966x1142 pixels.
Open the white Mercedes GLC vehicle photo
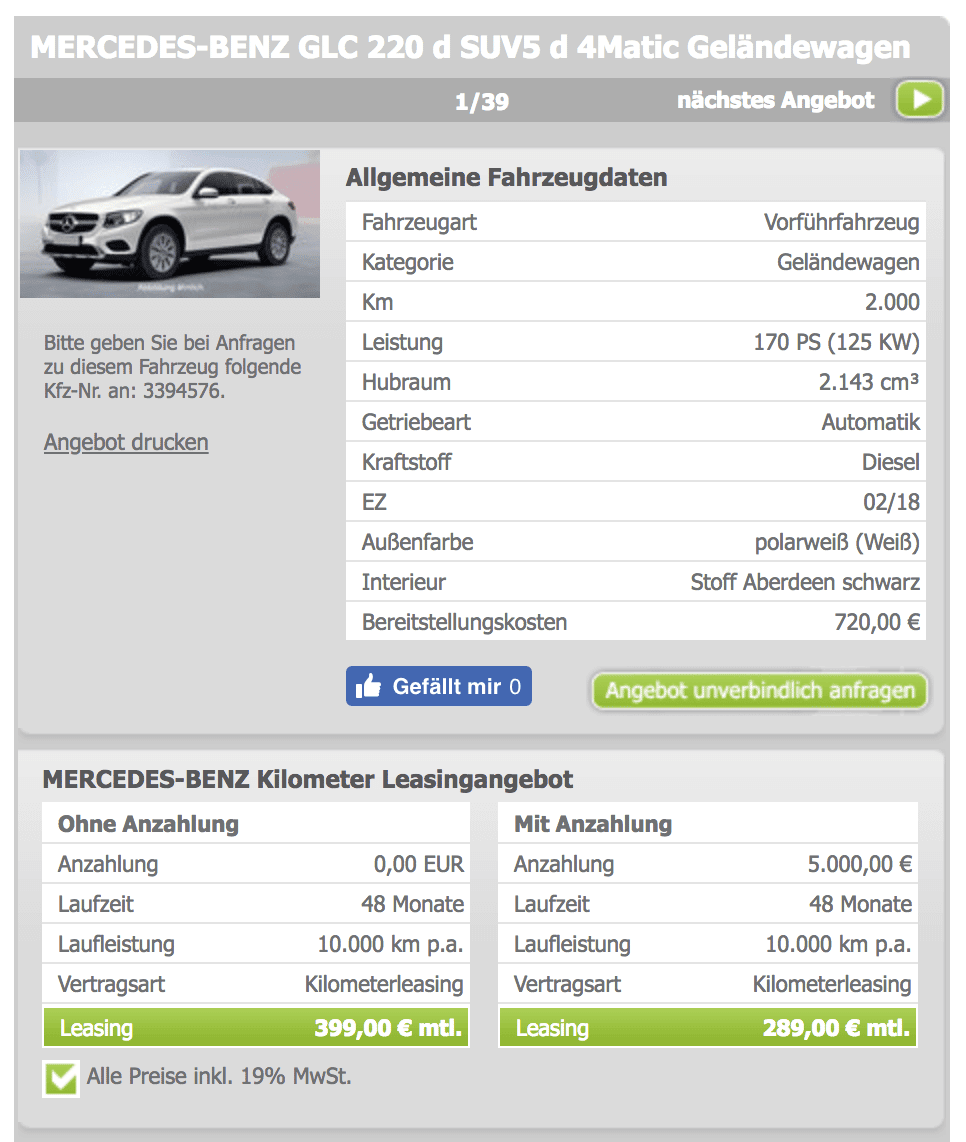[x=170, y=224]
